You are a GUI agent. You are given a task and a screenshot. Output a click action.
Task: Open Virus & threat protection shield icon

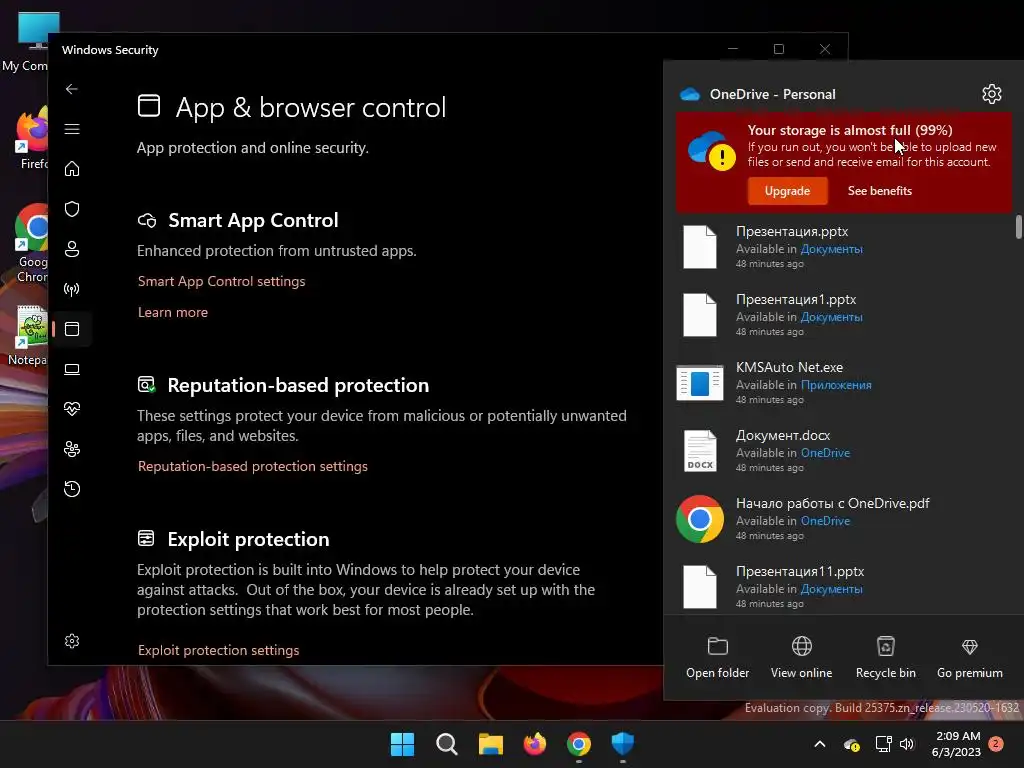[72, 209]
